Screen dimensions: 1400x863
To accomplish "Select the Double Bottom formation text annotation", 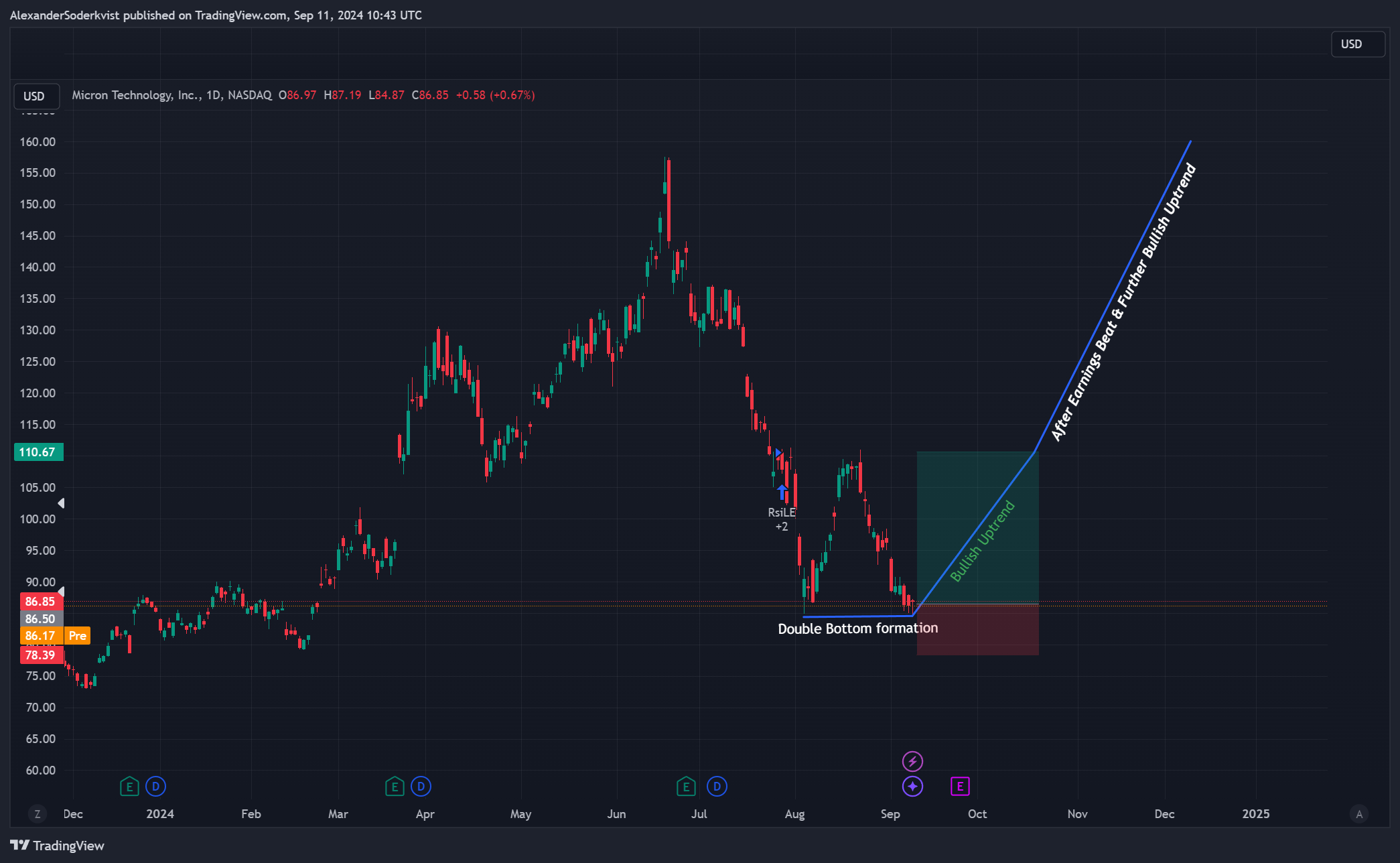I will 858,628.
